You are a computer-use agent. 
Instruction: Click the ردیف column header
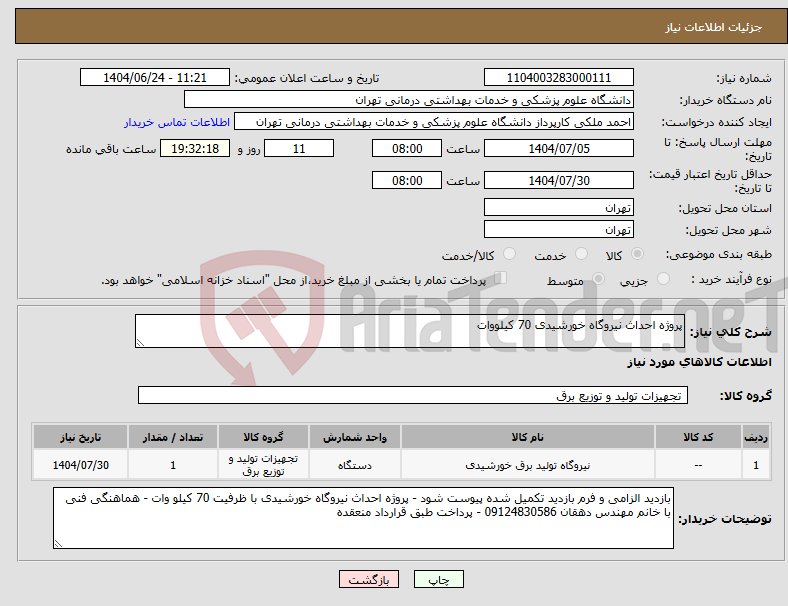point(755,437)
